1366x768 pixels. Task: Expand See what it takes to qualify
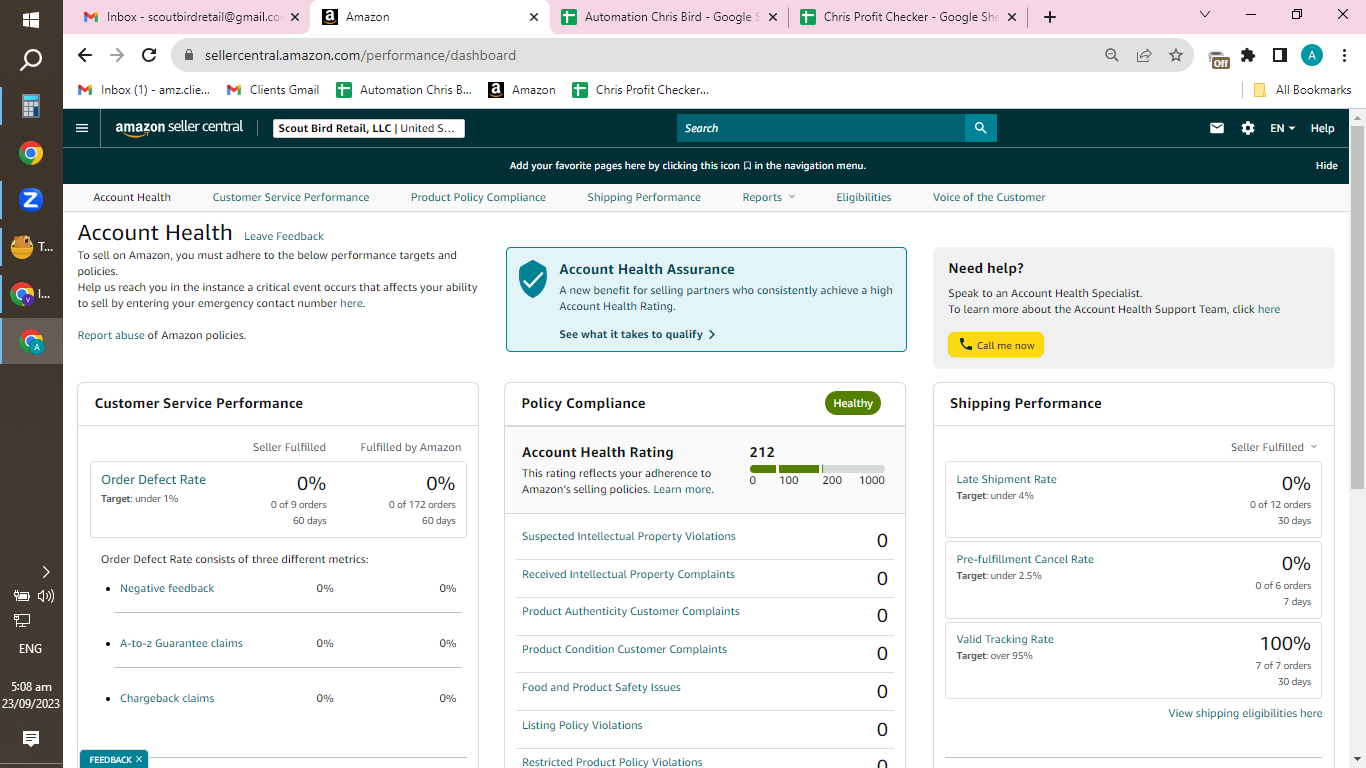(637, 334)
